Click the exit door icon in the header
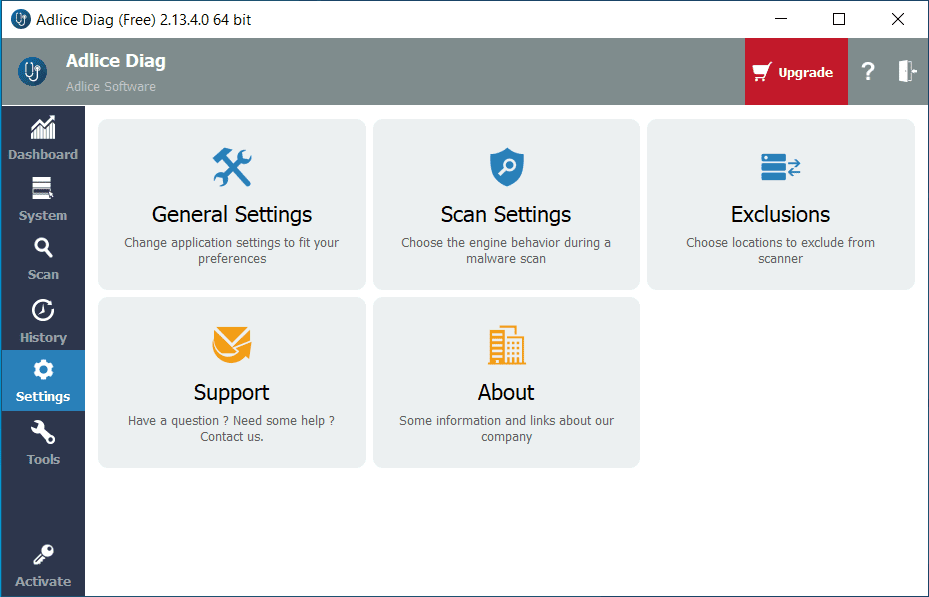Image resolution: width=929 pixels, height=597 pixels. click(907, 71)
